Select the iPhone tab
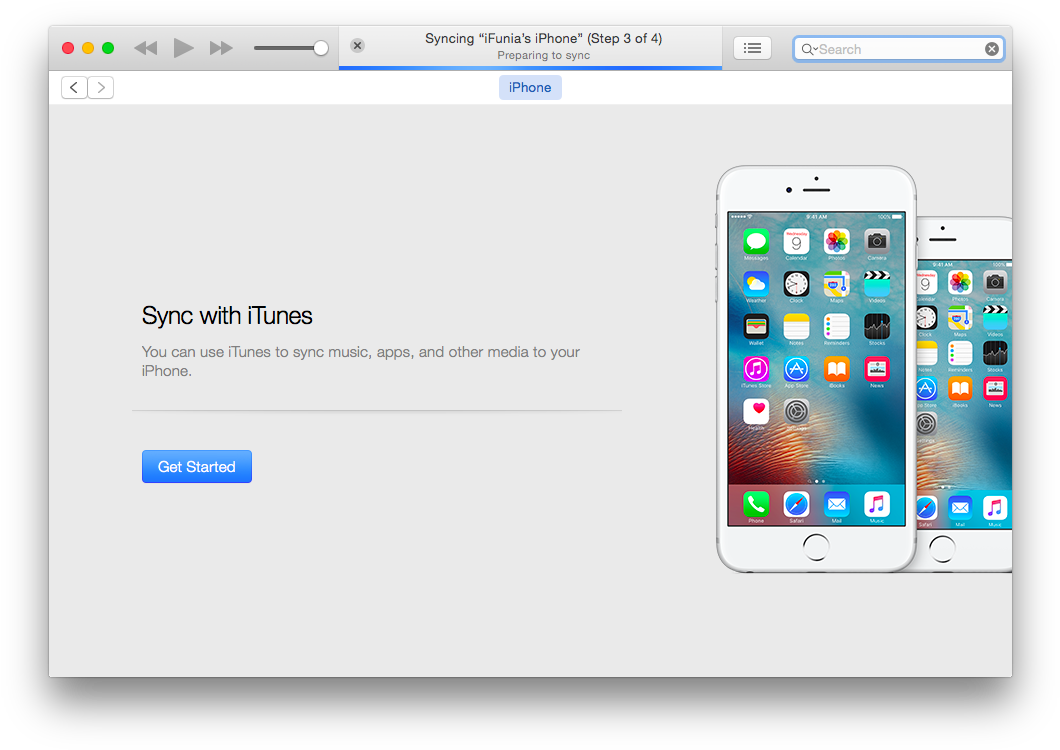Image resolution: width=1060 pixels, height=750 pixels. click(530, 87)
